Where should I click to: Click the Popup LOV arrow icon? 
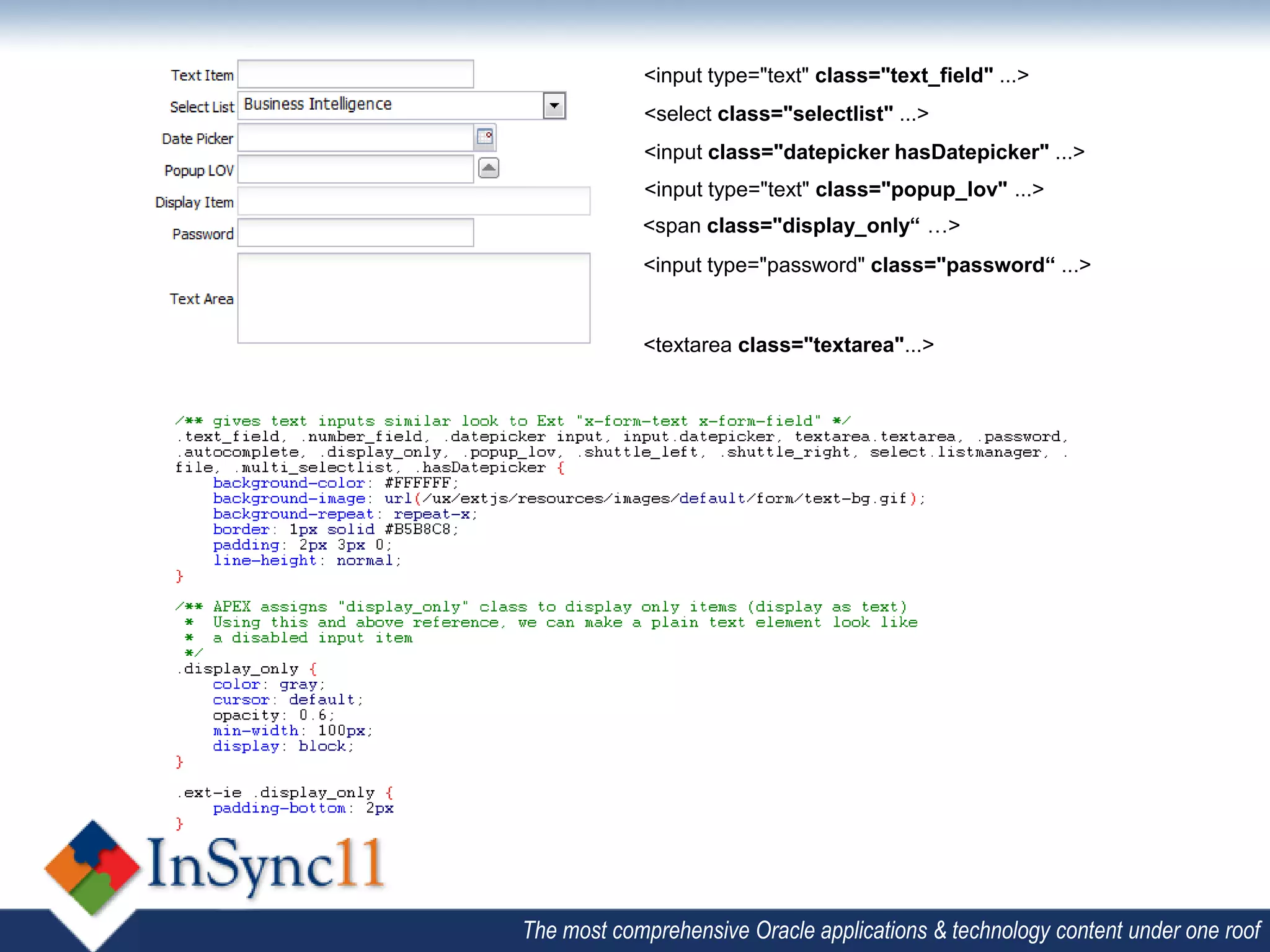point(489,168)
